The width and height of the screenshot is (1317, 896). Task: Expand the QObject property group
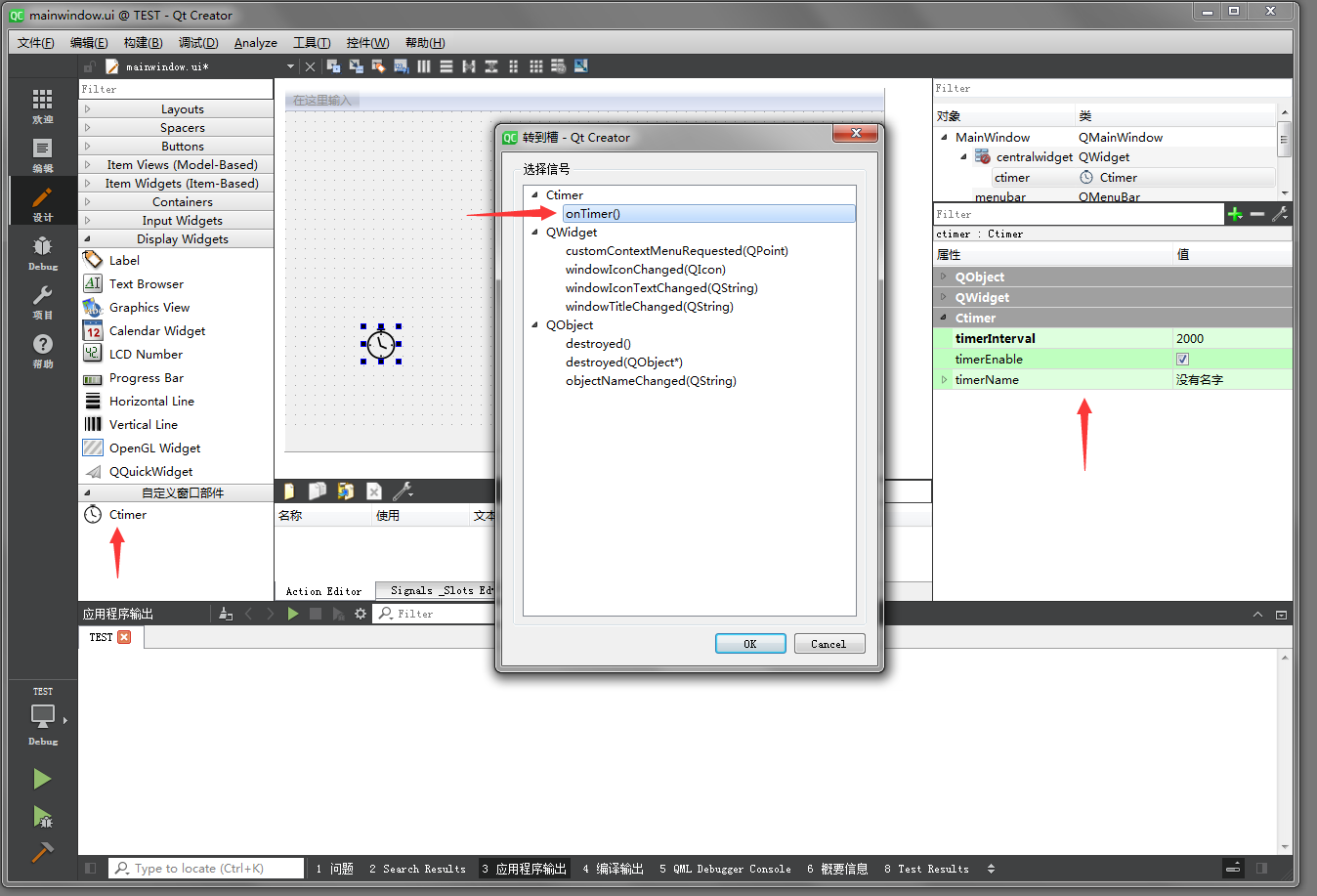[943, 277]
